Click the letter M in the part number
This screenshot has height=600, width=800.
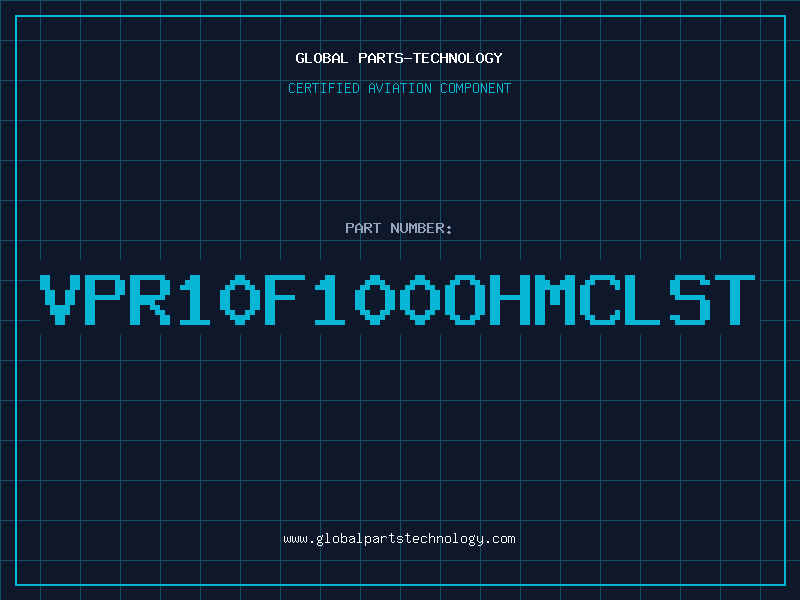(554, 299)
